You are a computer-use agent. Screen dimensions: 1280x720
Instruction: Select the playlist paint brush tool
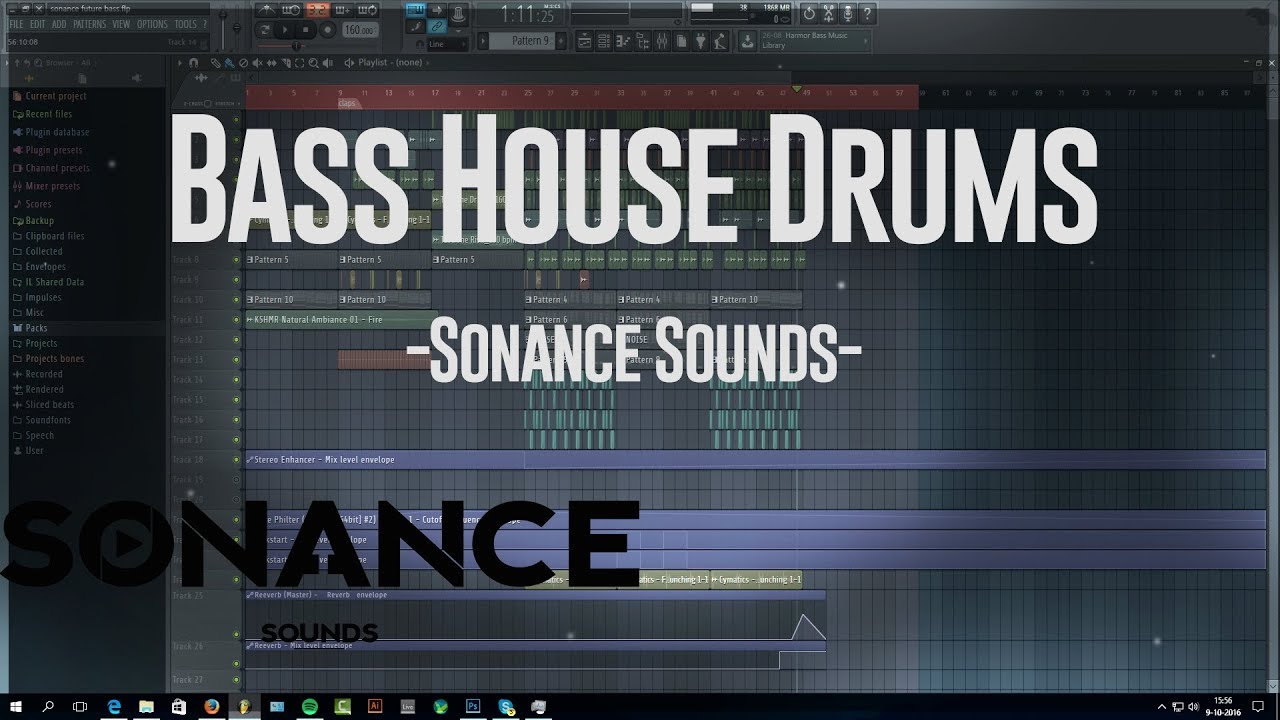(x=229, y=63)
